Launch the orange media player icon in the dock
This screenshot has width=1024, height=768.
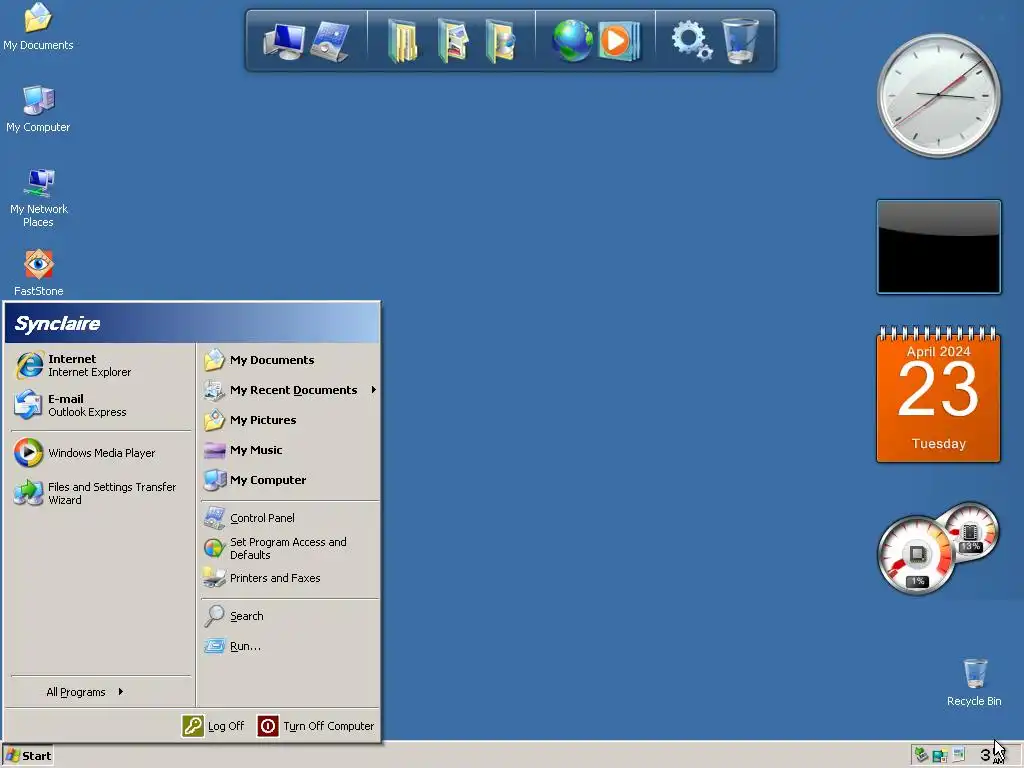pos(618,40)
